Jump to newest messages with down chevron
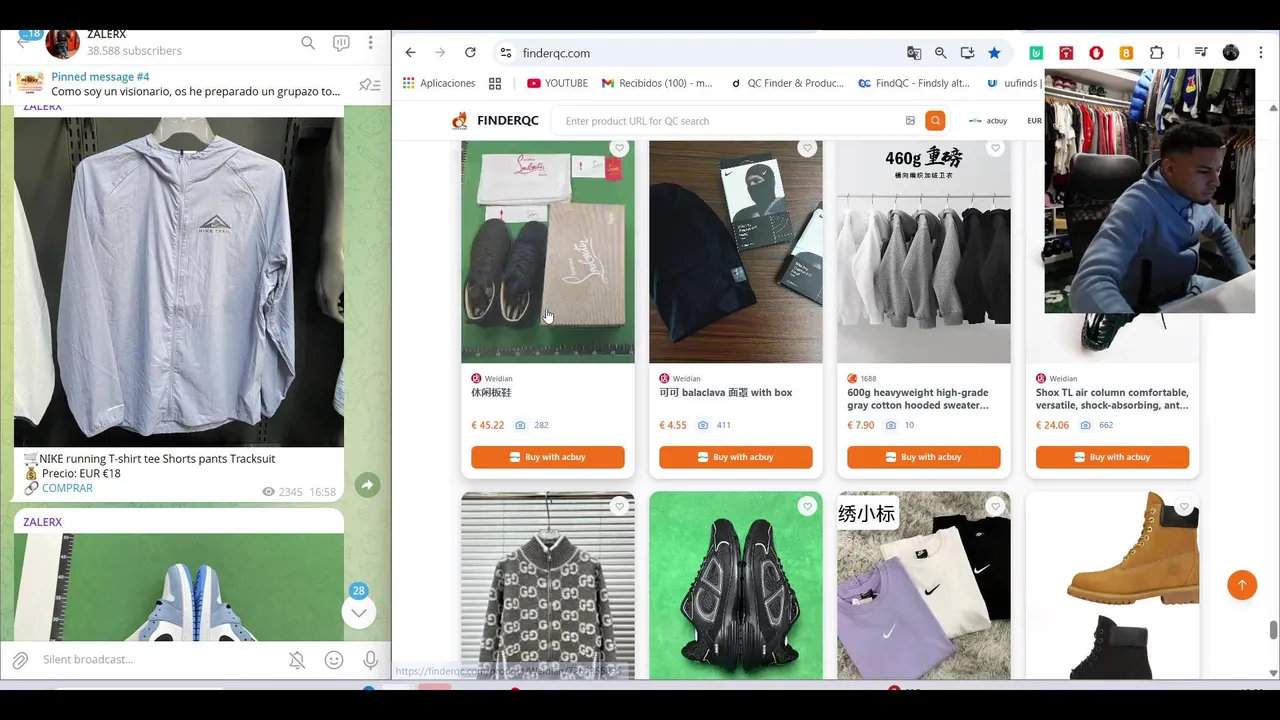This screenshot has height=720, width=1280. pos(359,612)
